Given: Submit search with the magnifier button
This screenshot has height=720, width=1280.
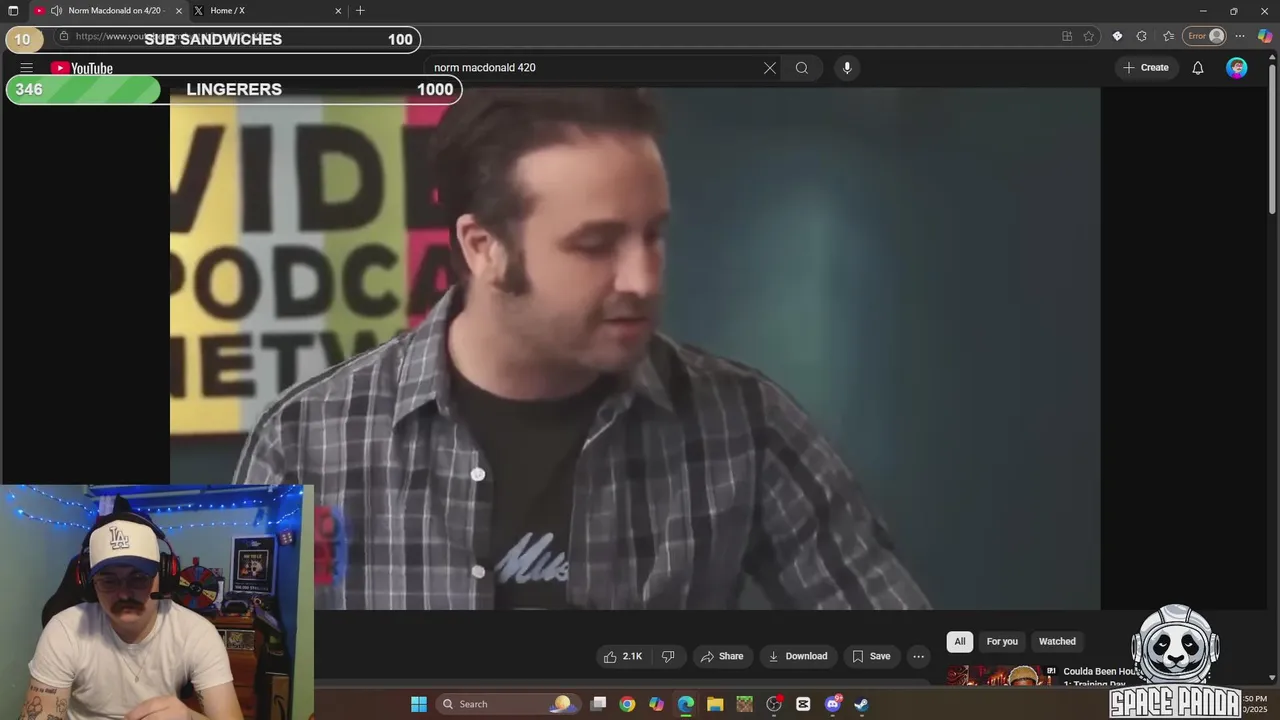Looking at the screenshot, I should point(802,68).
